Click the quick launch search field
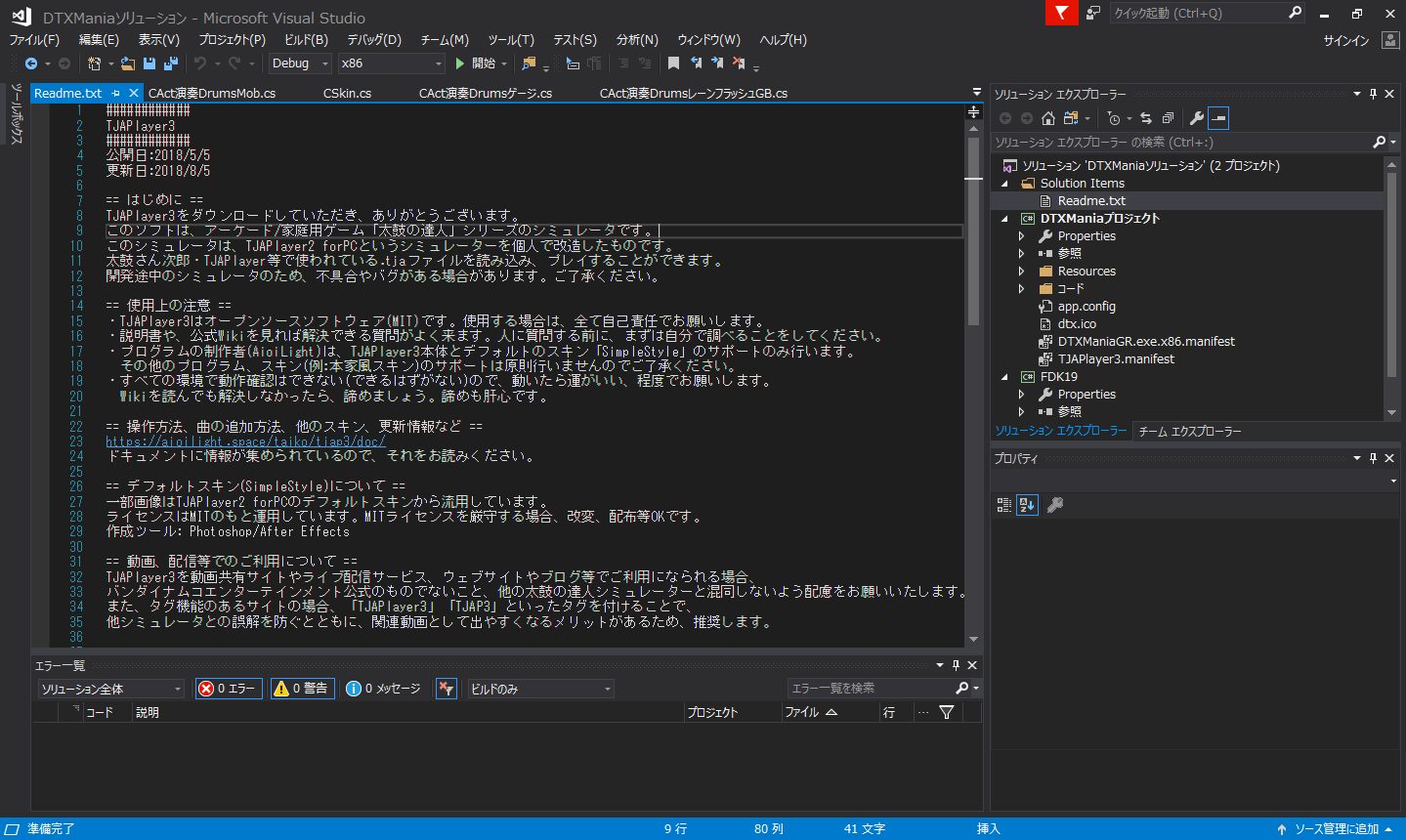This screenshot has height=840, width=1406. click(1197, 13)
